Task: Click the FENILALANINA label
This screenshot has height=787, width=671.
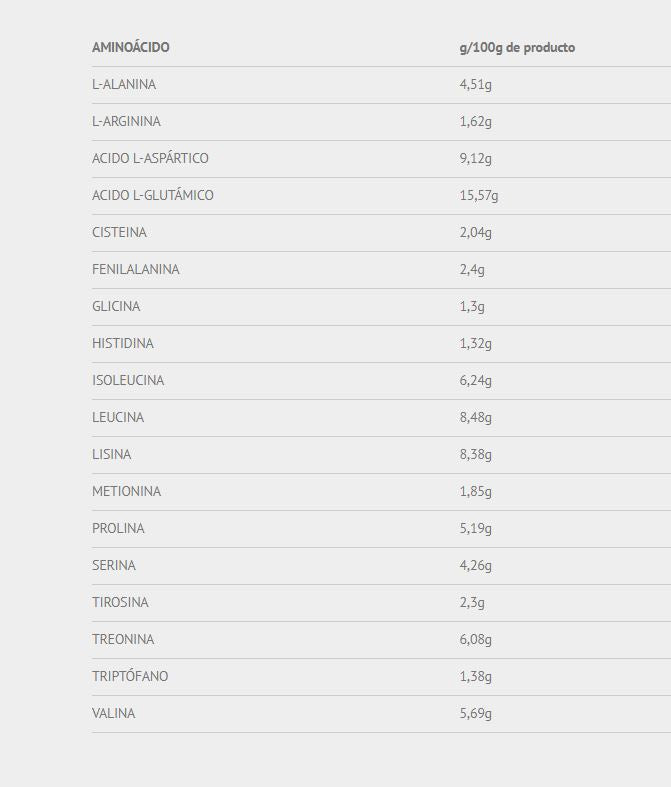Action: (136, 270)
